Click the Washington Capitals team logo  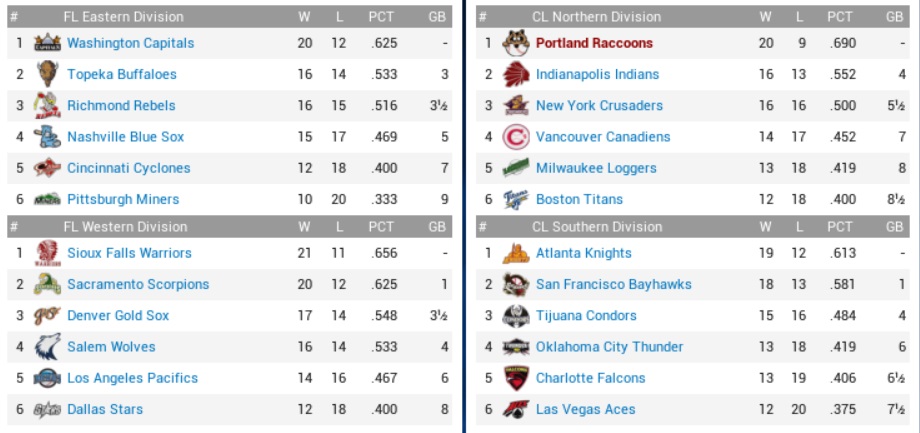click(47, 43)
